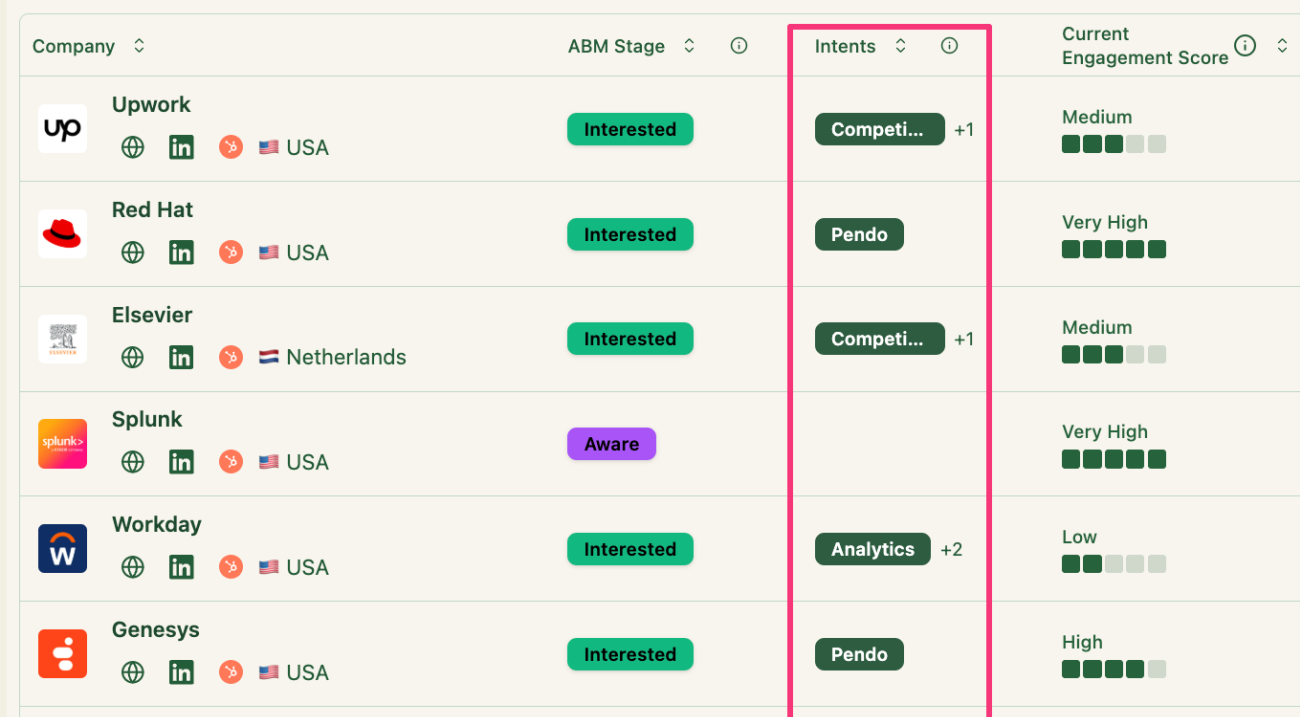Click the HubSpot icon for Genesys
The width and height of the screenshot is (1300, 717).
pos(231,672)
